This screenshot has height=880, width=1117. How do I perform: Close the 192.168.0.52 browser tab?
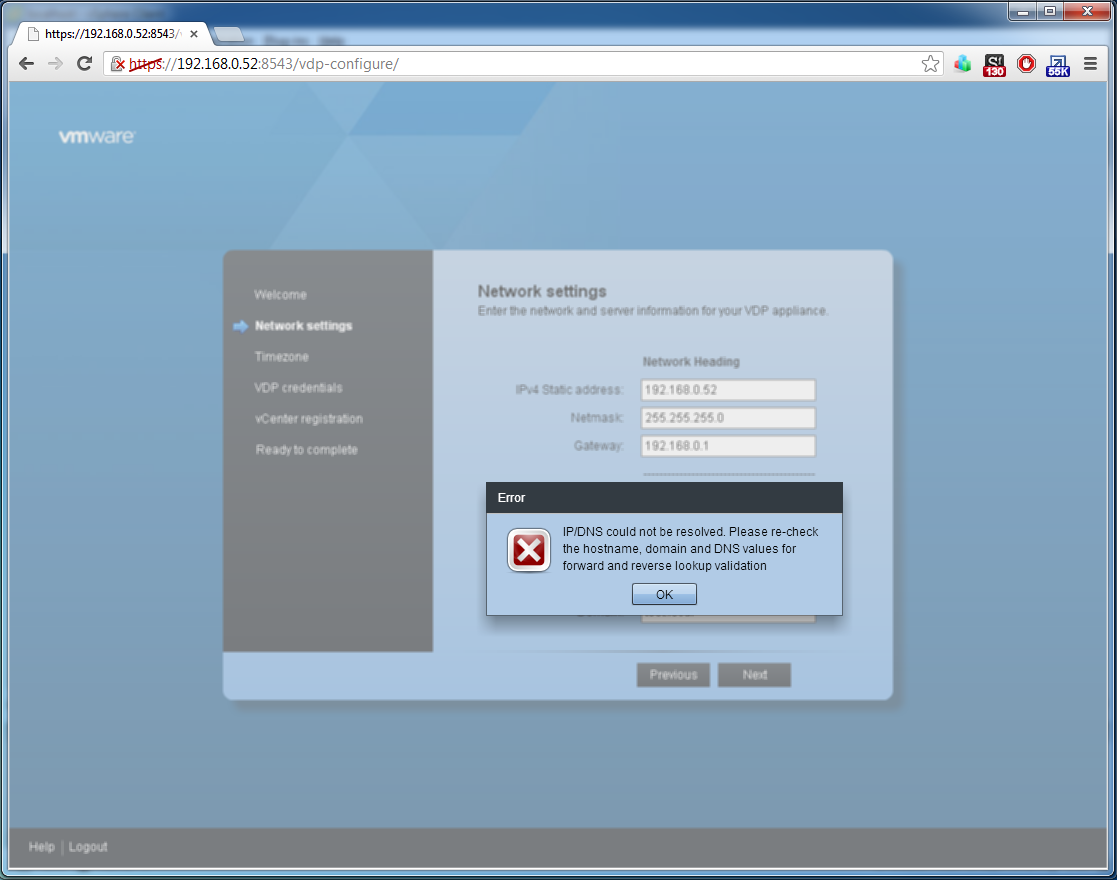pos(194,33)
